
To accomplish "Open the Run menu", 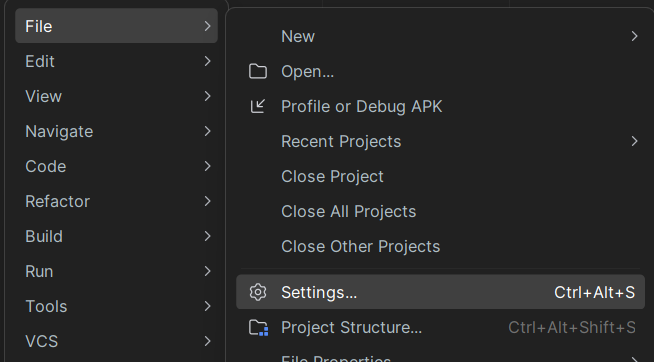I will [116, 272].
